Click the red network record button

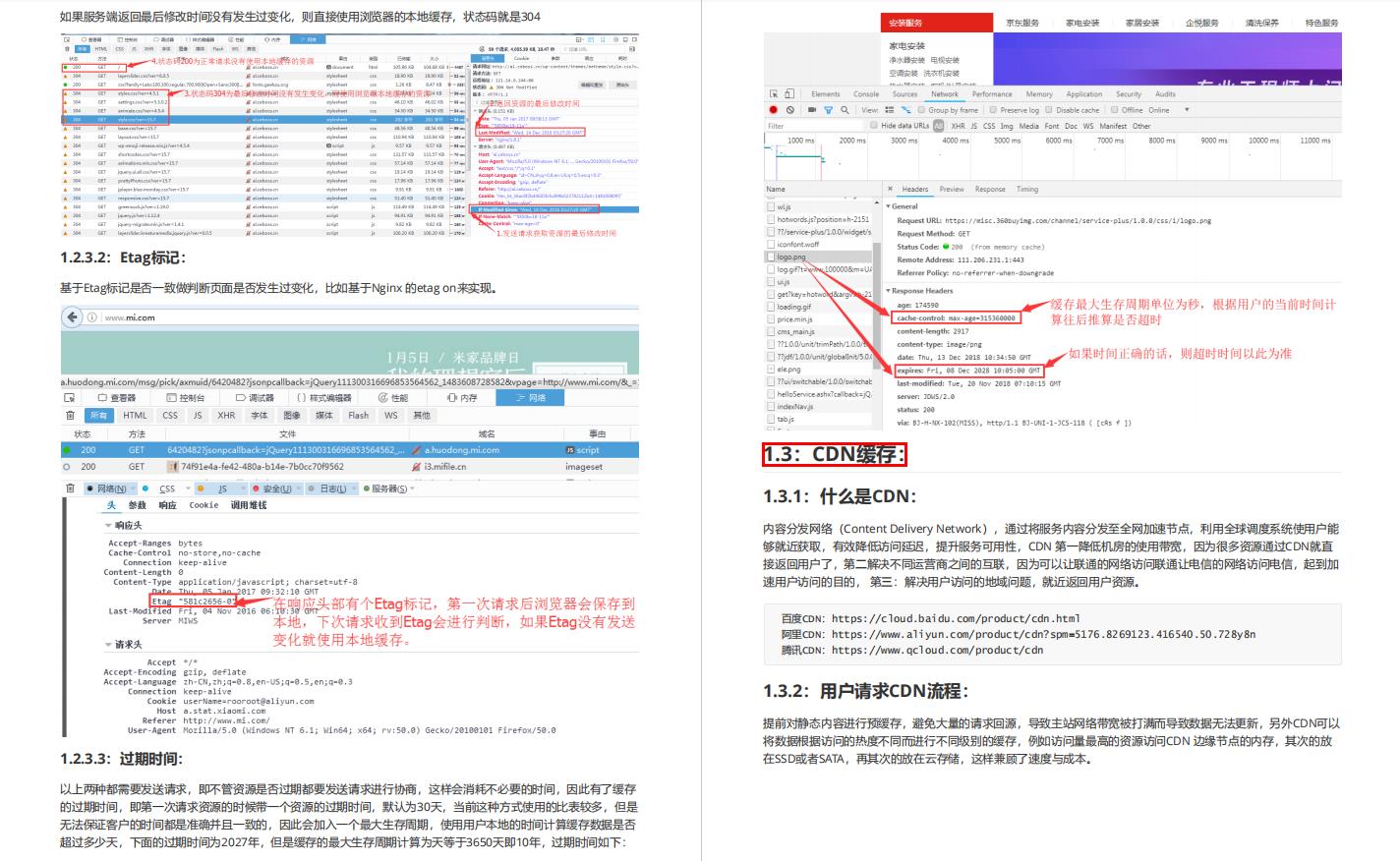(774, 110)
